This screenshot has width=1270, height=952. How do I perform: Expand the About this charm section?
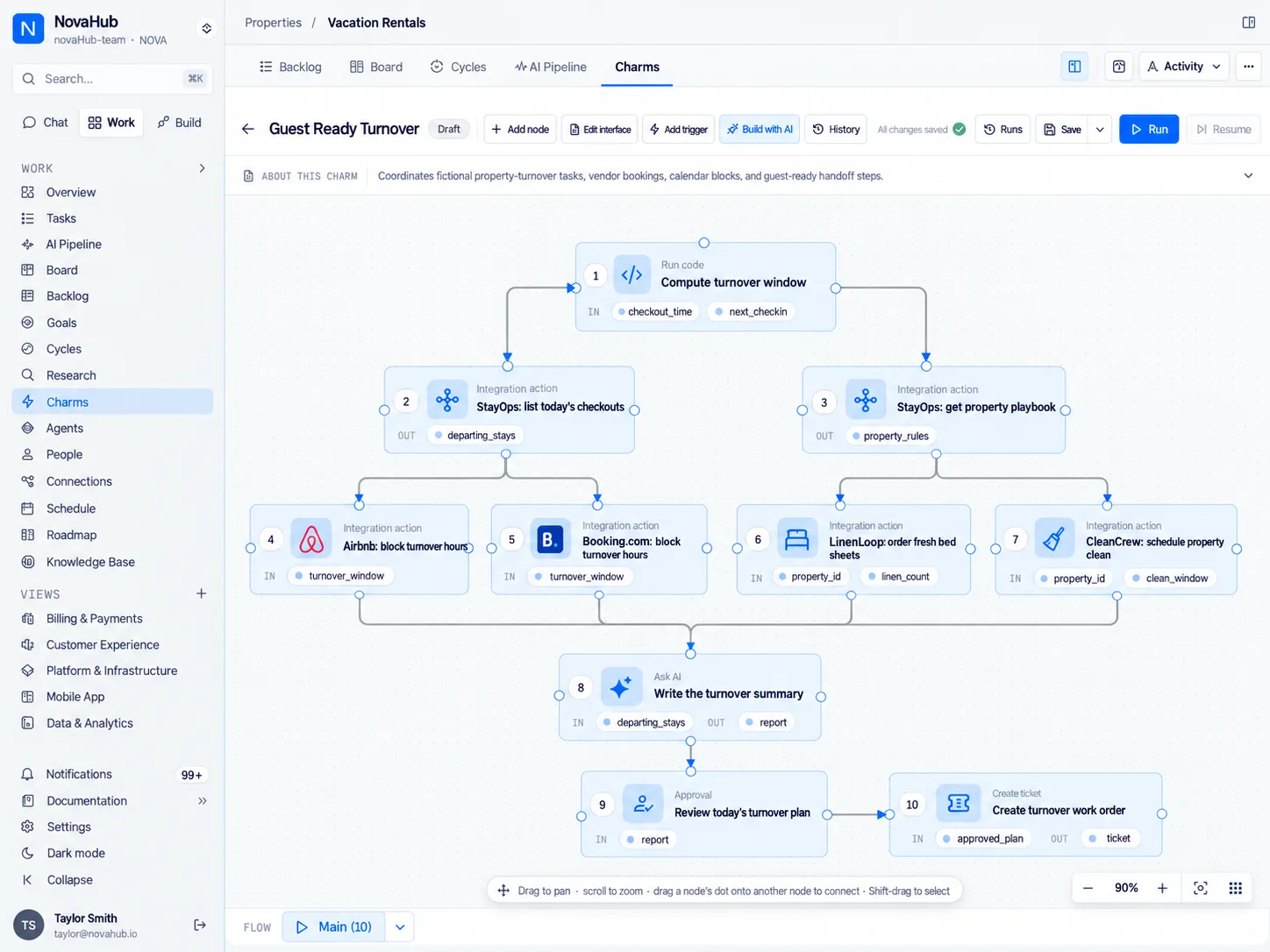click(1248, 176)
